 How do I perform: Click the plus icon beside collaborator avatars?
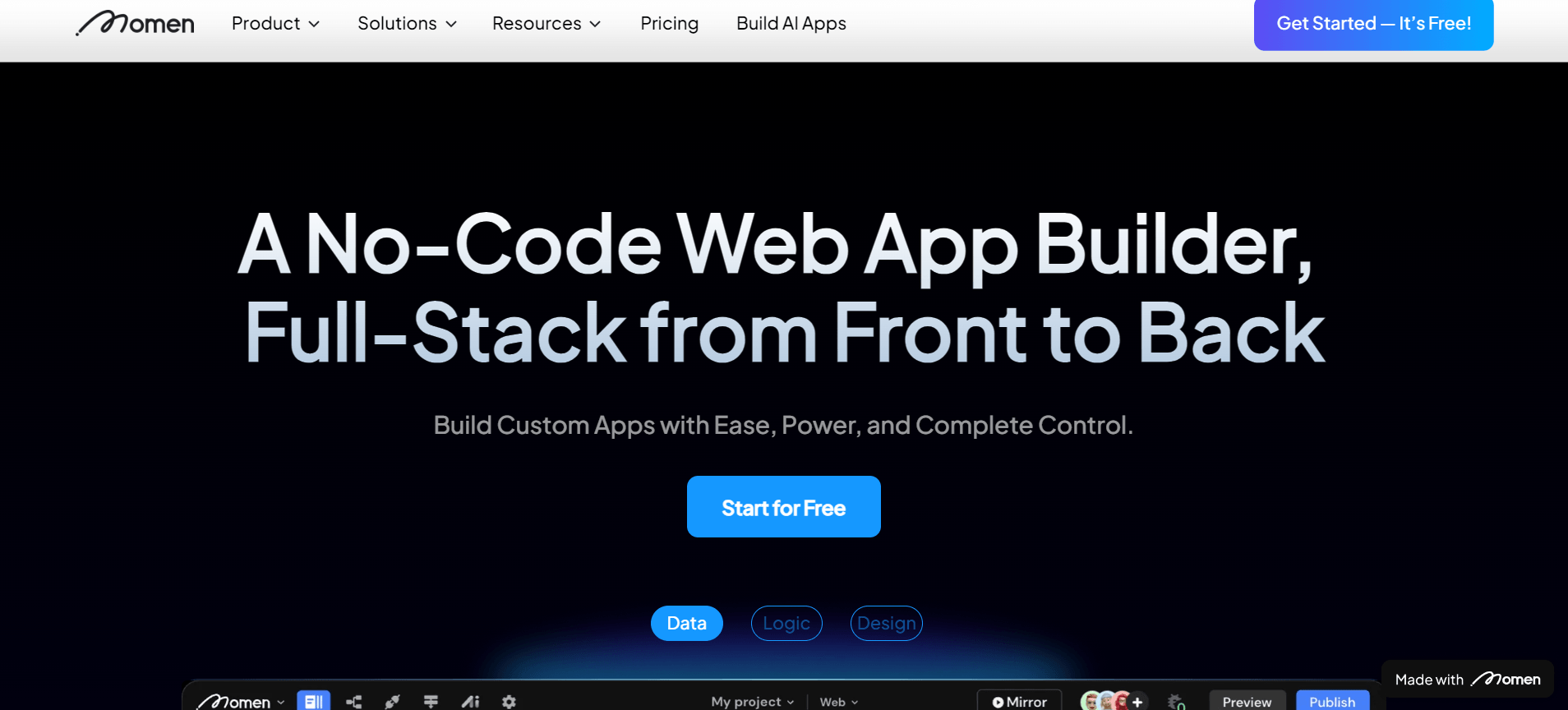1137,702
